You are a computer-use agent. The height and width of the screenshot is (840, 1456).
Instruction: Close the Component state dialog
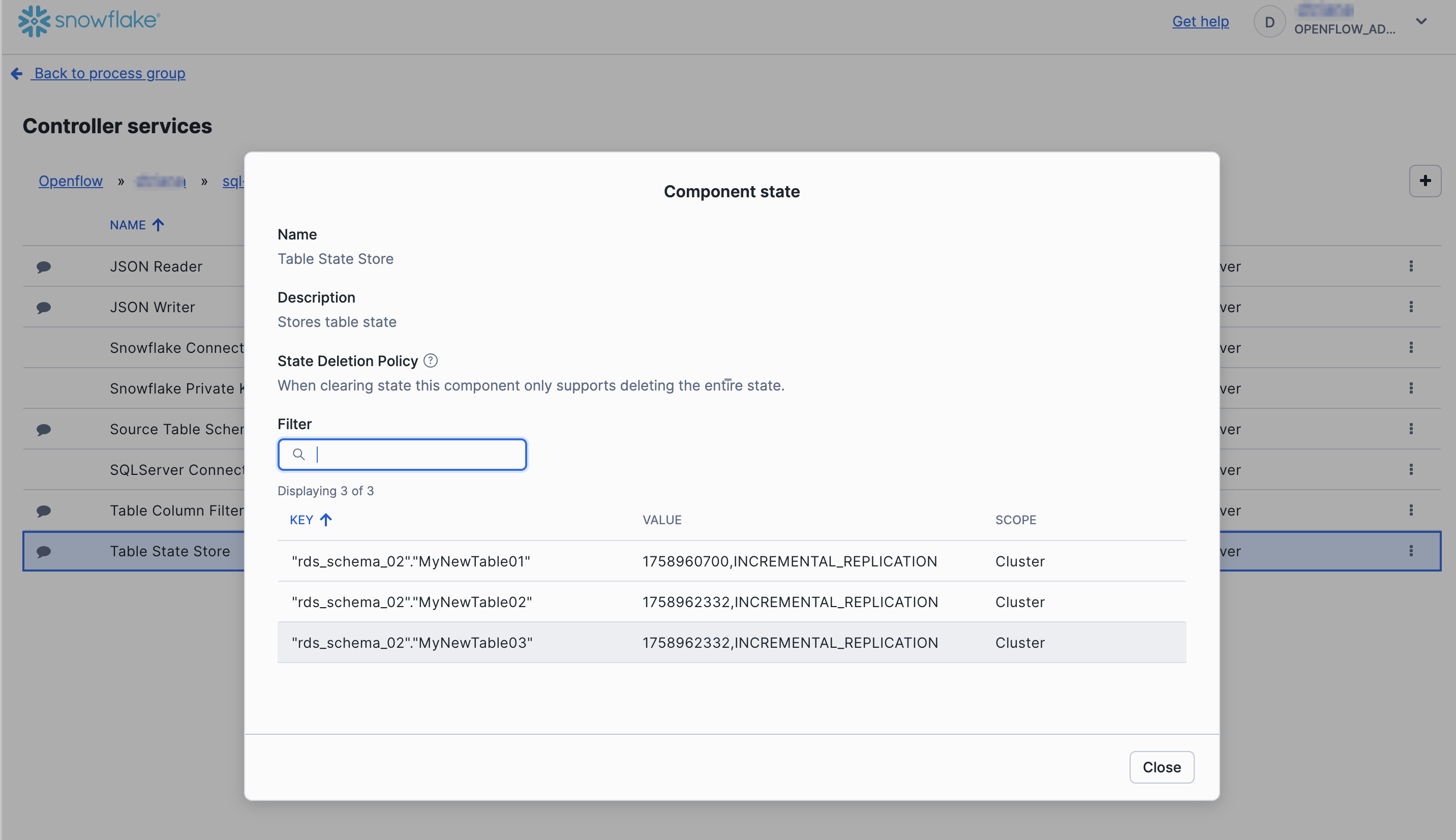[1161, 767]
